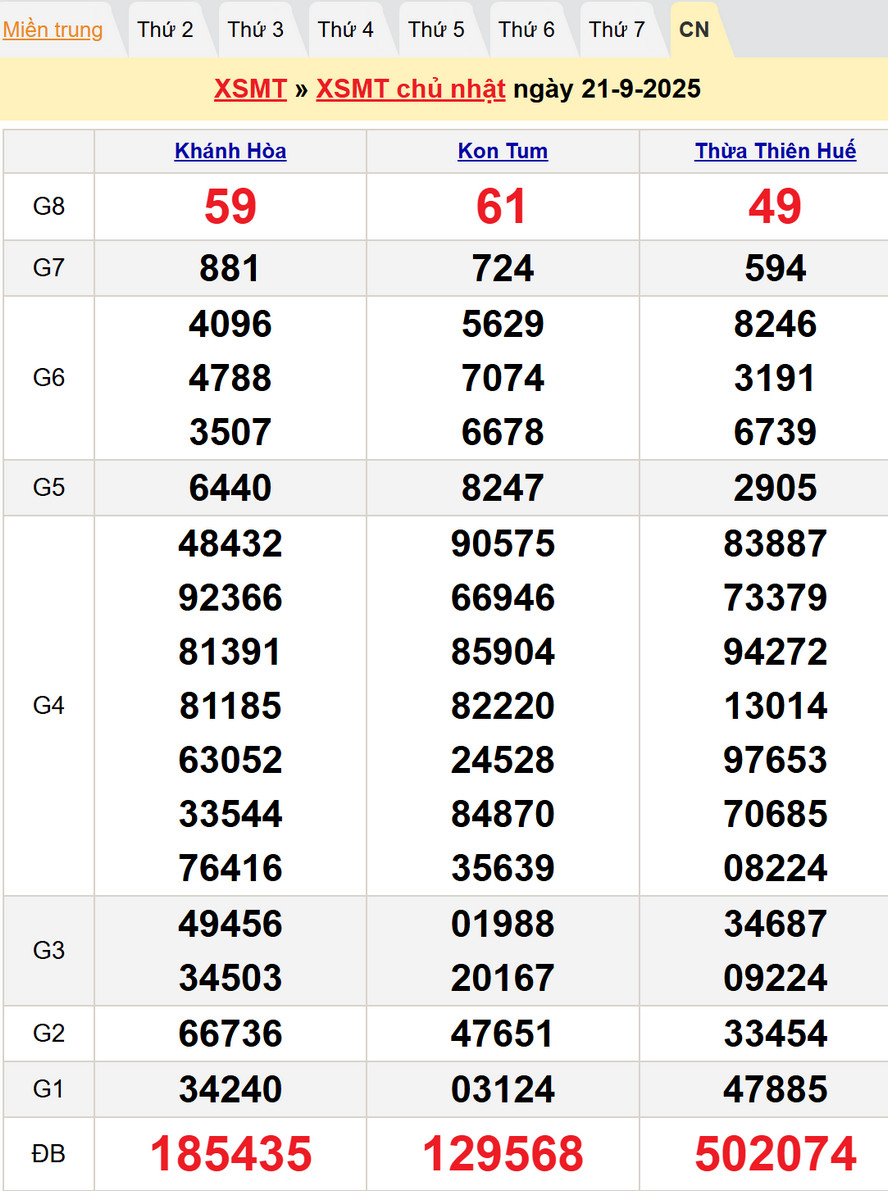Open the Thứ 5 tab
Image resolution: width=888 pixels, height=1191 pixels.
436,30
